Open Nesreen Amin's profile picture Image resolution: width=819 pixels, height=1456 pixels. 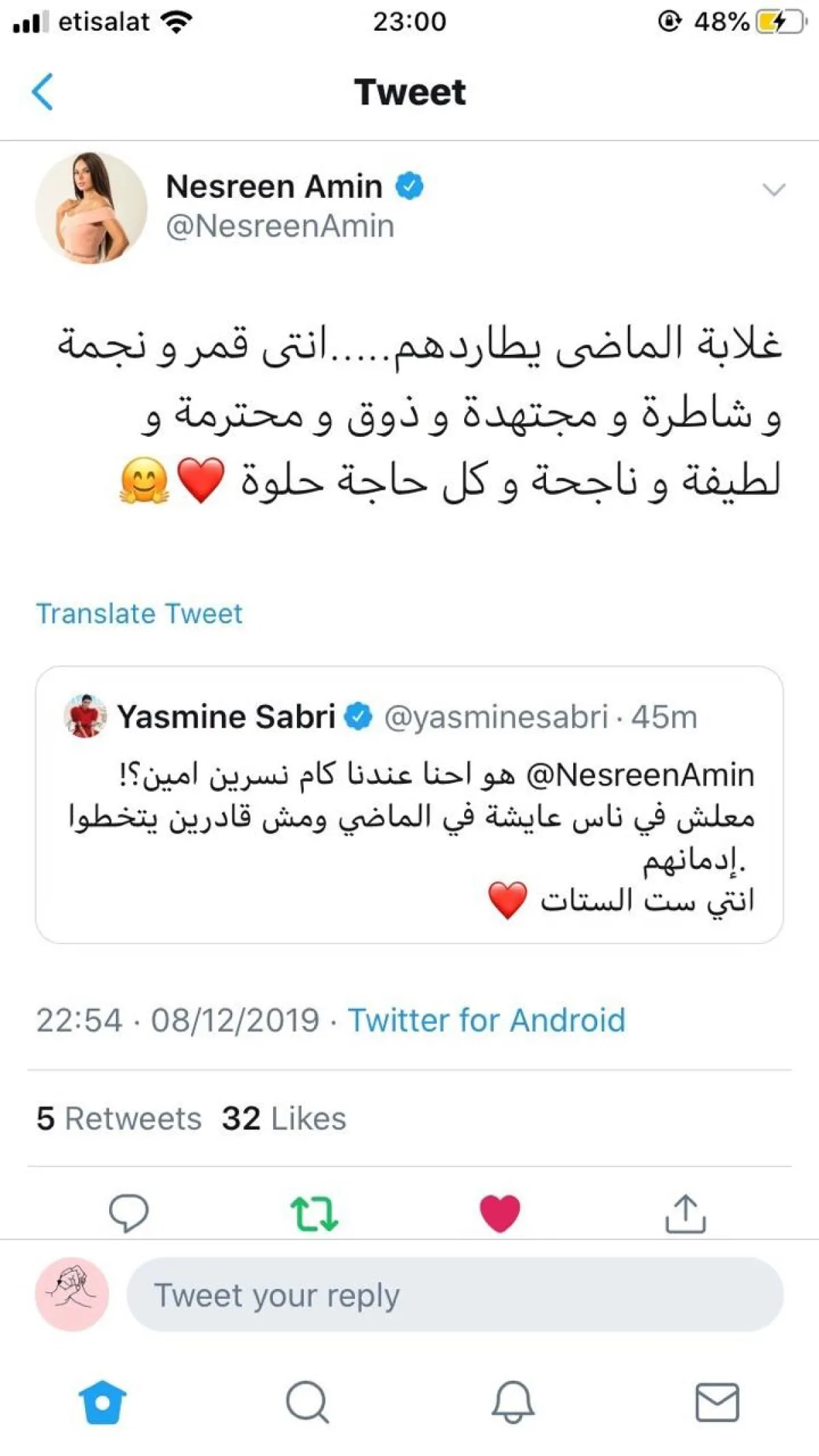tap(91, 208)
